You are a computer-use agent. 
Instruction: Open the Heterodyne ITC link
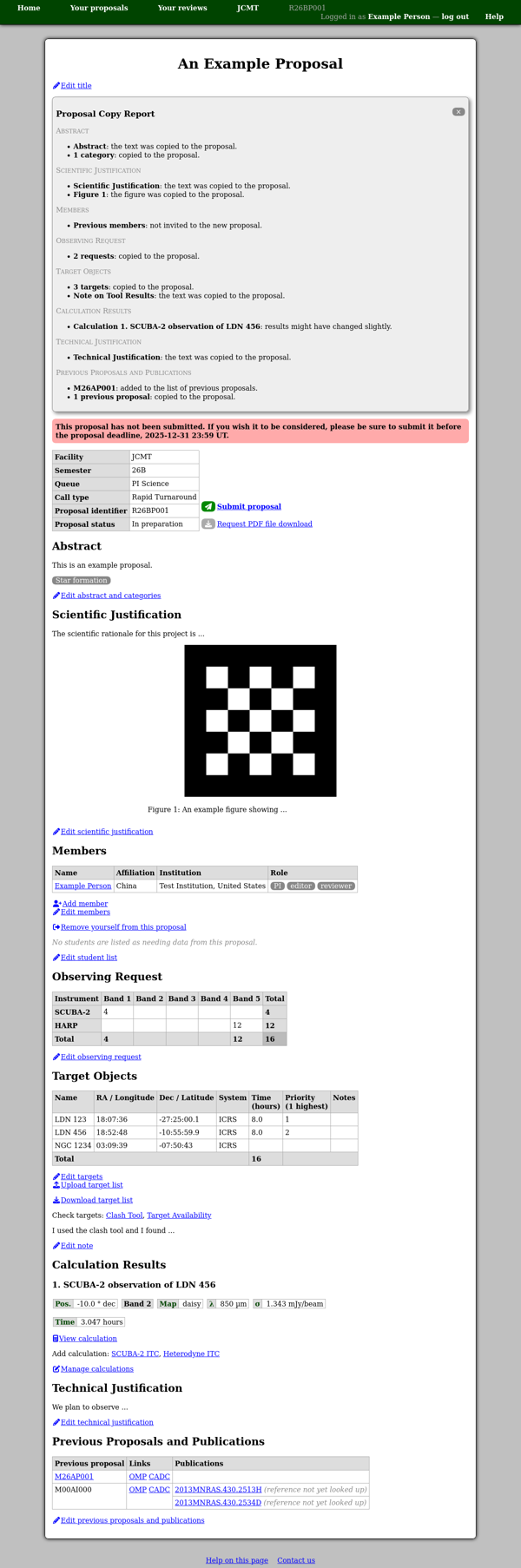click(x=191, y=1354)
